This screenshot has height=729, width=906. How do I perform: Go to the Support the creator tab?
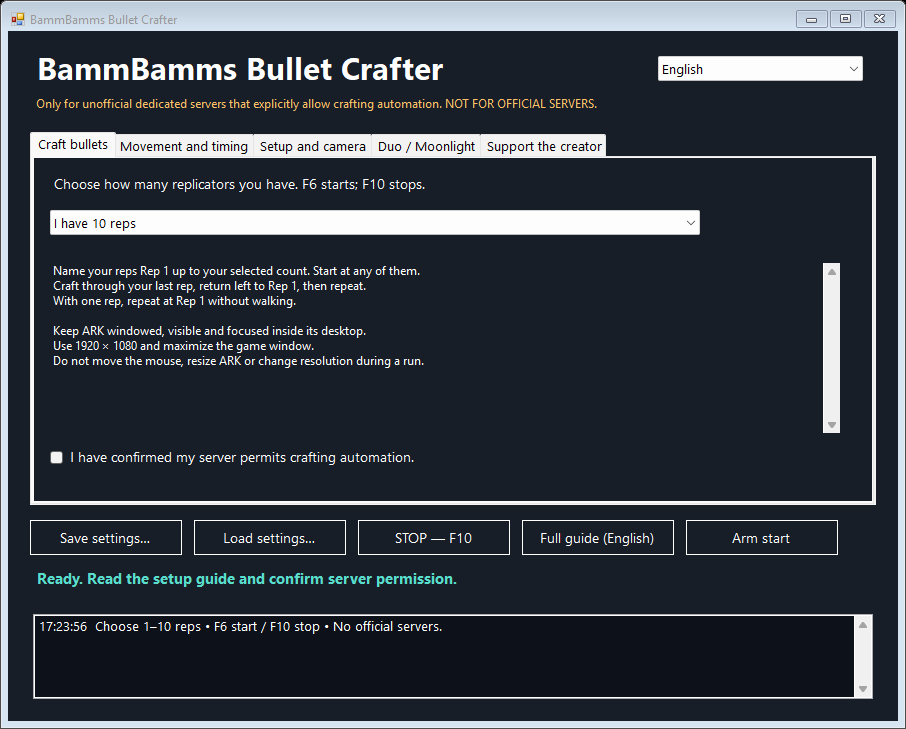[x=544, y=146]
